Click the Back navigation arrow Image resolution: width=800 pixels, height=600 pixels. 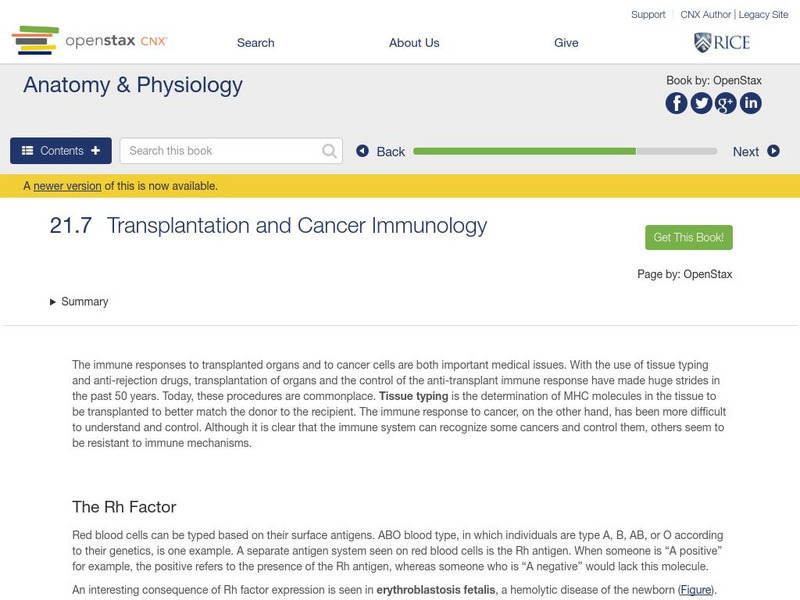(363, 150)
